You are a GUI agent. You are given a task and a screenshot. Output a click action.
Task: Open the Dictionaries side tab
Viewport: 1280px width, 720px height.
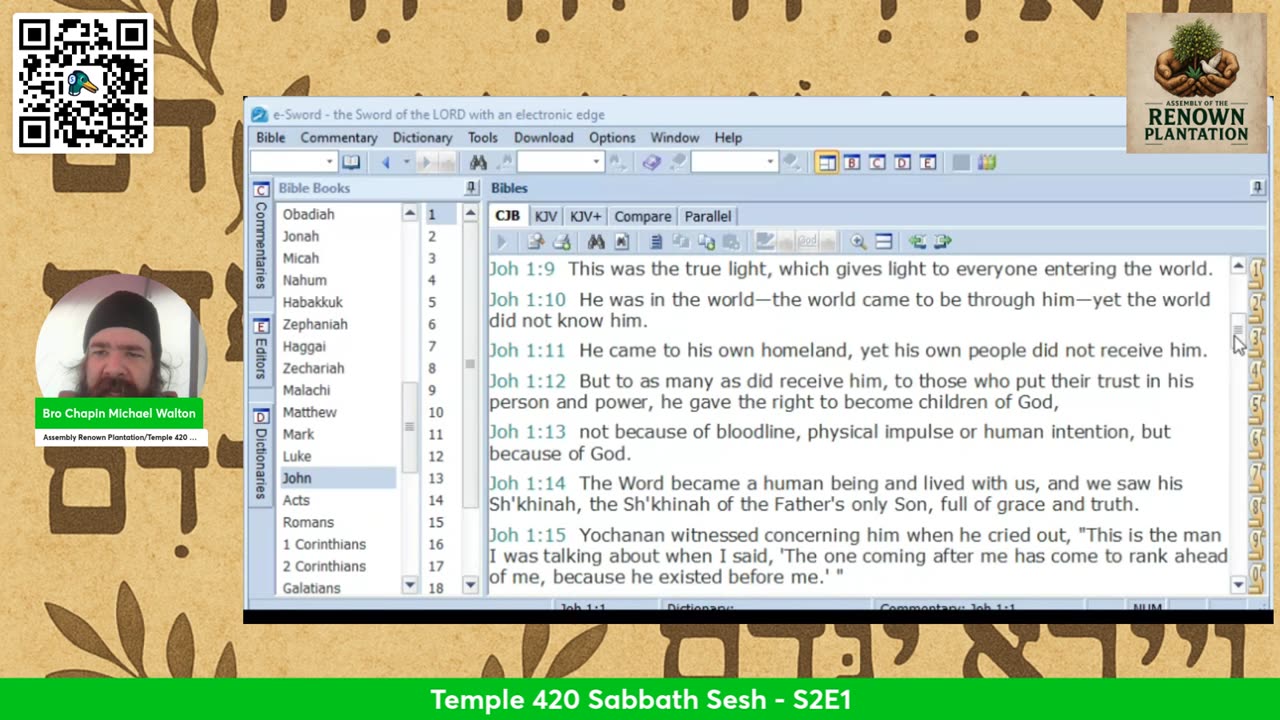tap(261, 455)
